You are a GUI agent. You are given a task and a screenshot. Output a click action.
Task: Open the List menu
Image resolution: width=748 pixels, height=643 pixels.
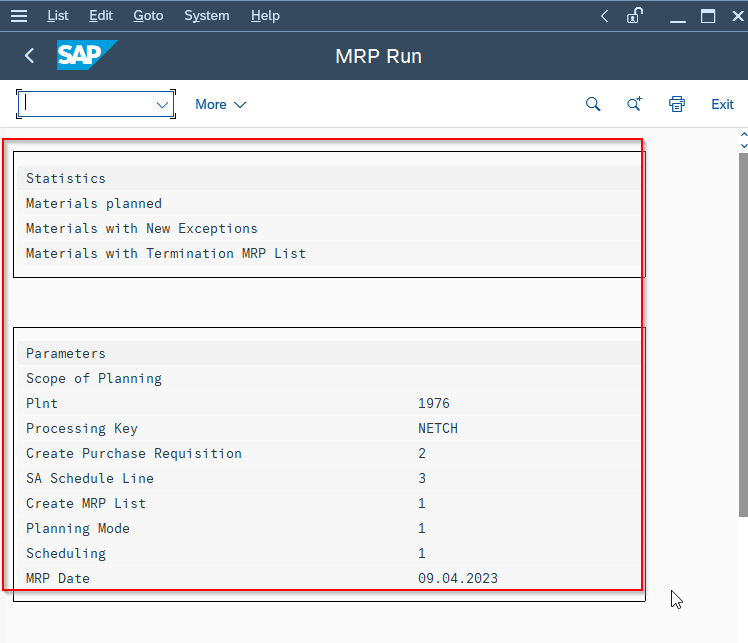[x=58, y=16]
